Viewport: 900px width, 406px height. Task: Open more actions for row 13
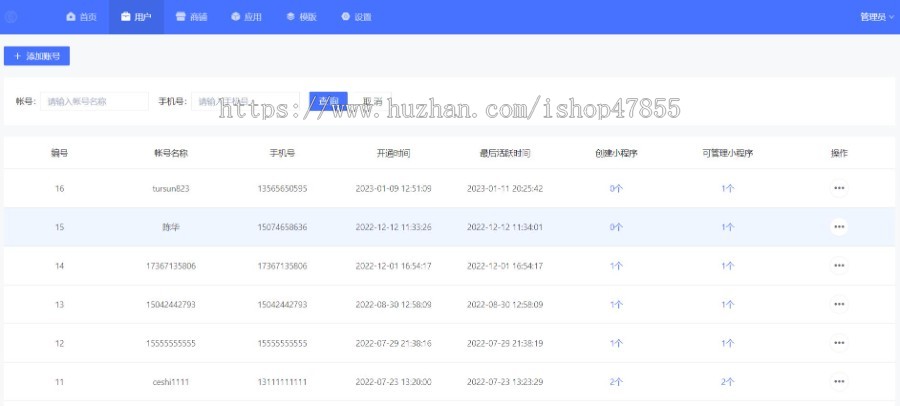[x=839, y=304]
